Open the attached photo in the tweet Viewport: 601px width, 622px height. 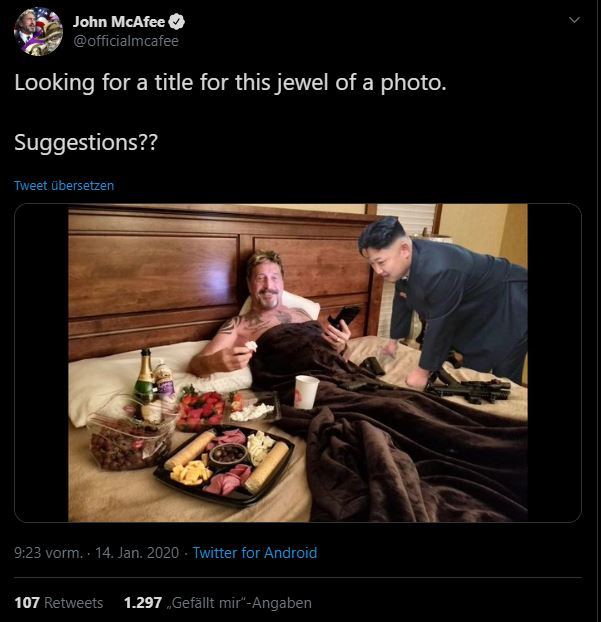point(298,363)
